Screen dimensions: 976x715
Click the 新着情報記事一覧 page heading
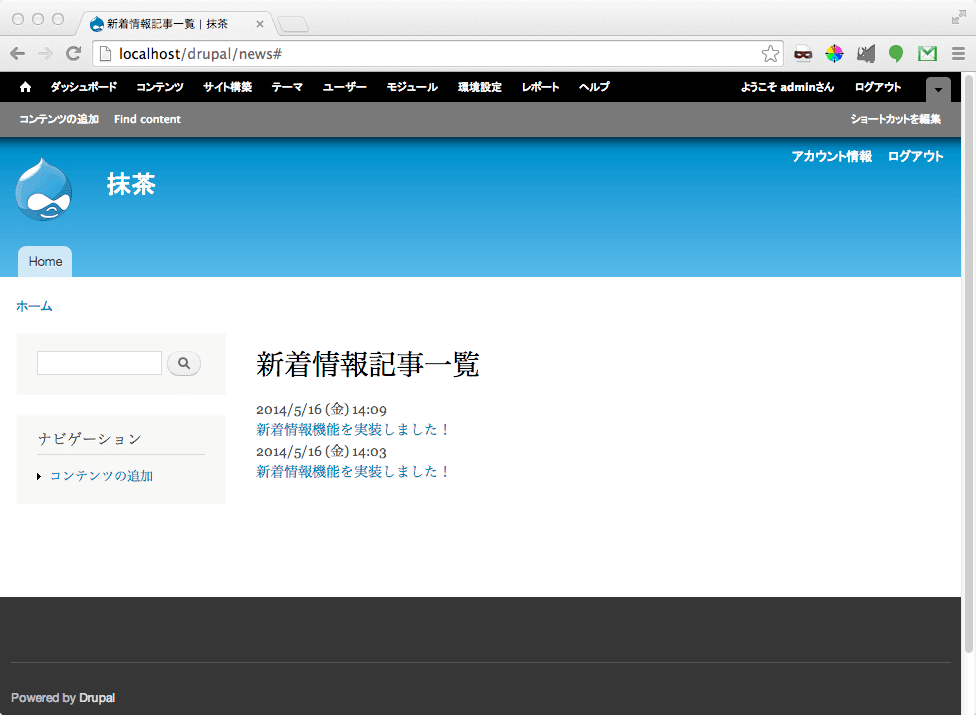(x=367, y=364)
